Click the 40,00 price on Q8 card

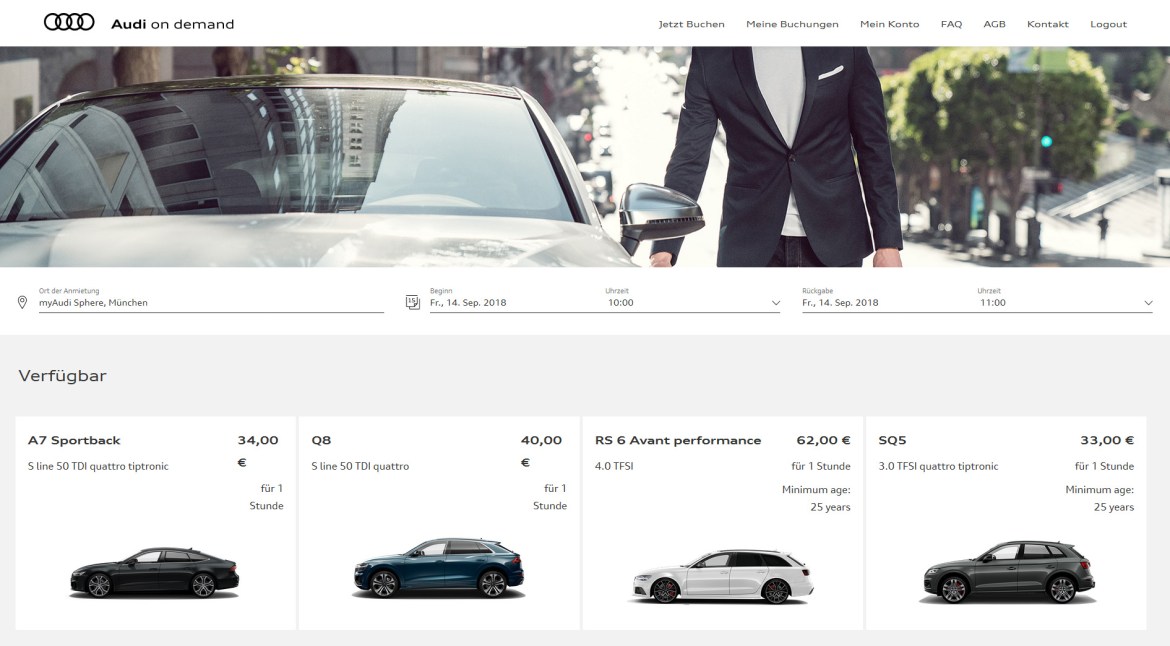pyautogui.click(x=542, y=440)
